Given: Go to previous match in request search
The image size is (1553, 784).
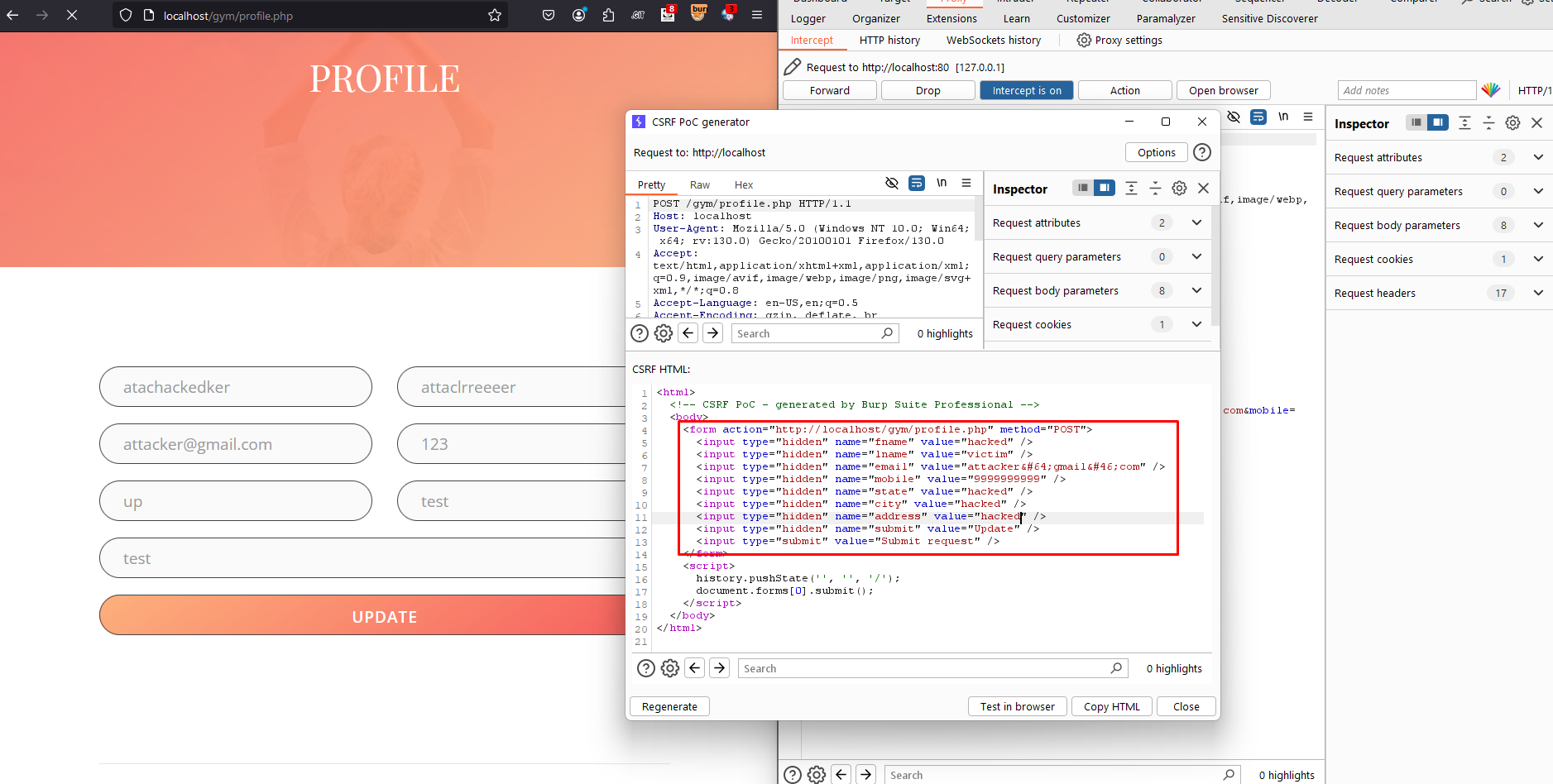Looking at the screenshot, I should point(688,333).
